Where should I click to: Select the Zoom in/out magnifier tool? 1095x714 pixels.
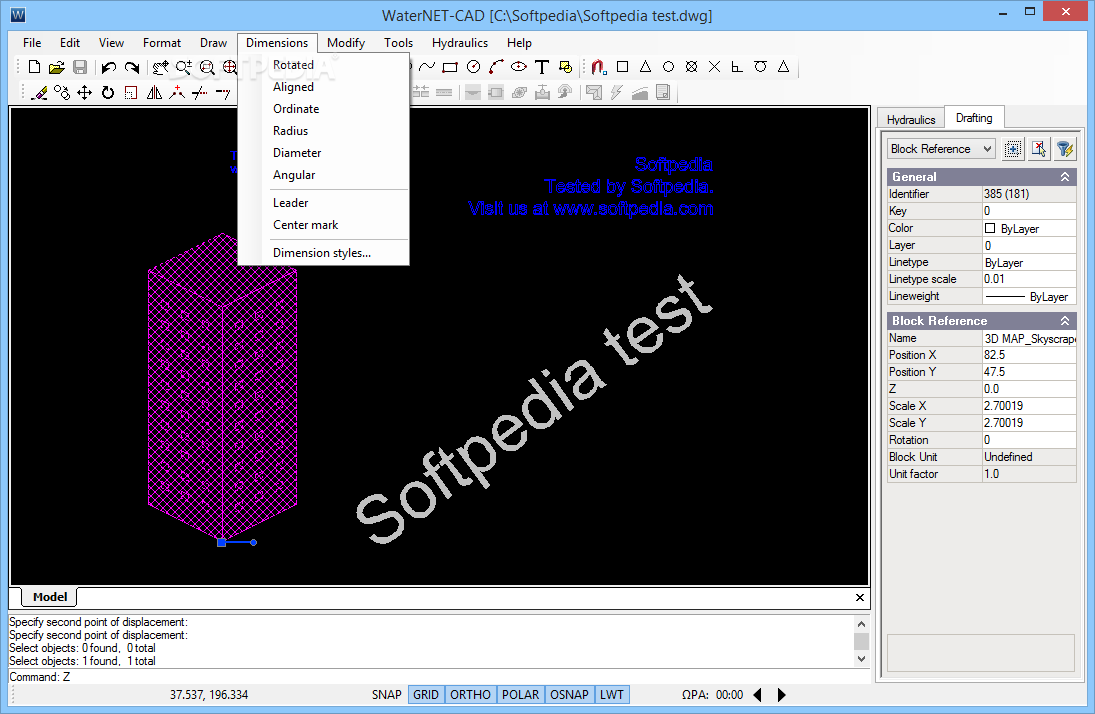point(184,67)
